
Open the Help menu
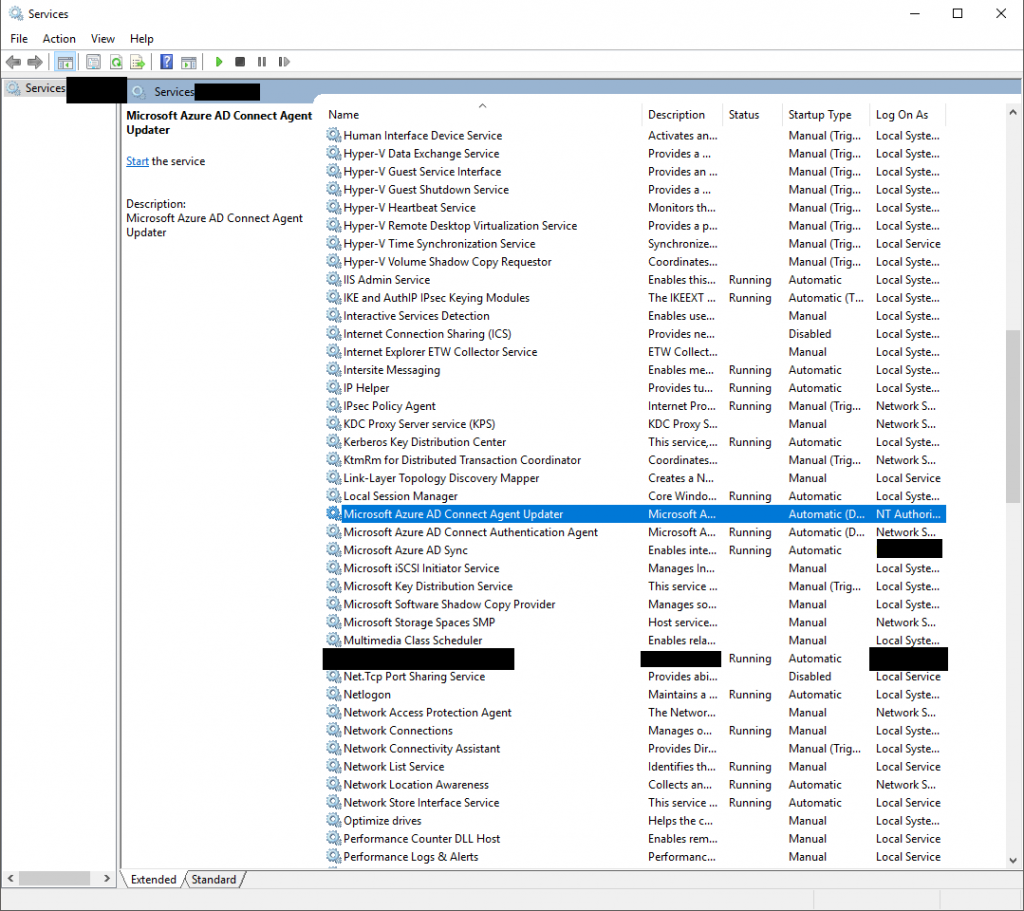pyautogui.click(x=141, y=39)
